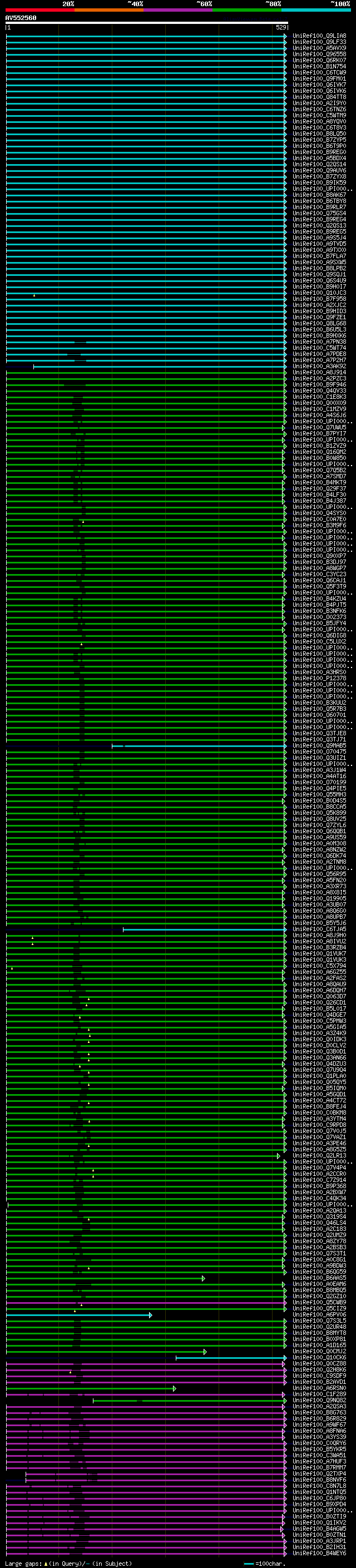Viewport: 356px width, 1568px height.
Task: Select the label UniRef100_A9S5J4
Action: 319,238
